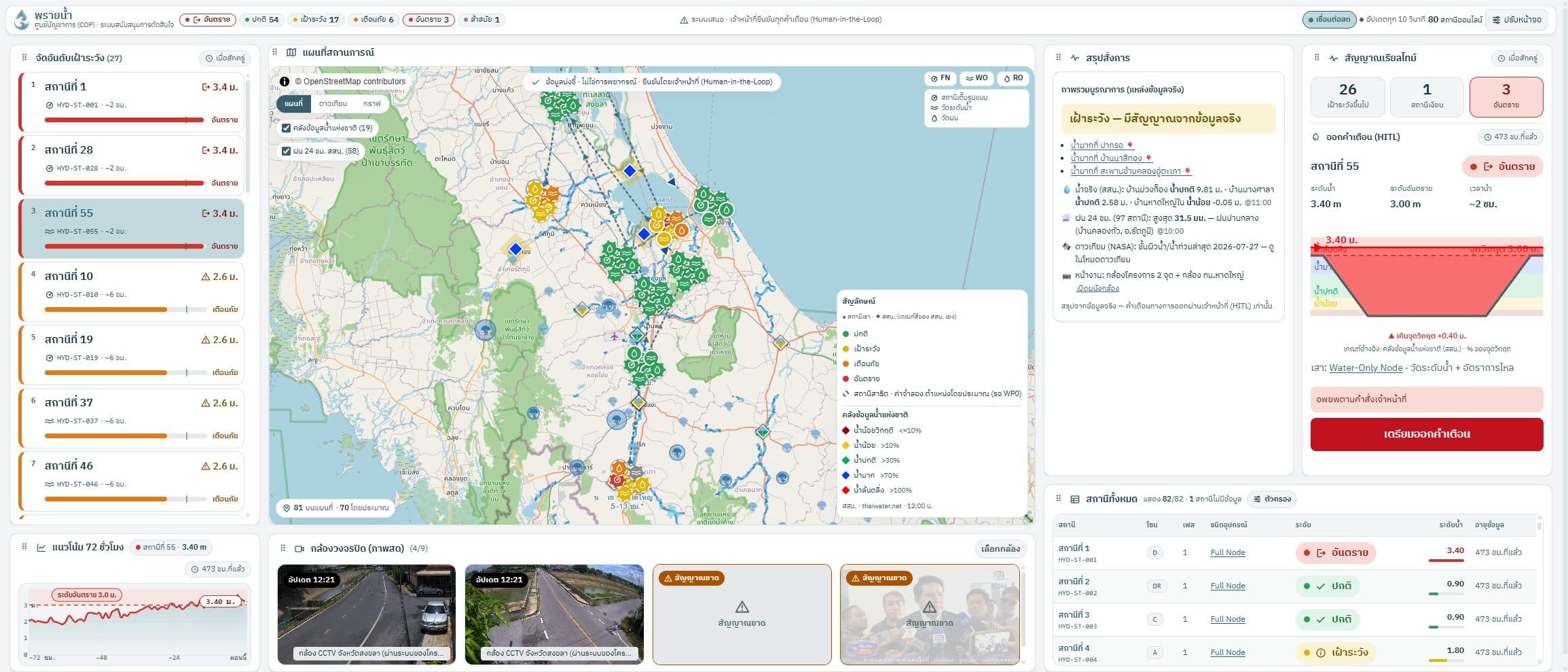Click the info icon beside OpenStreetMap attribution

pos(285,82)
